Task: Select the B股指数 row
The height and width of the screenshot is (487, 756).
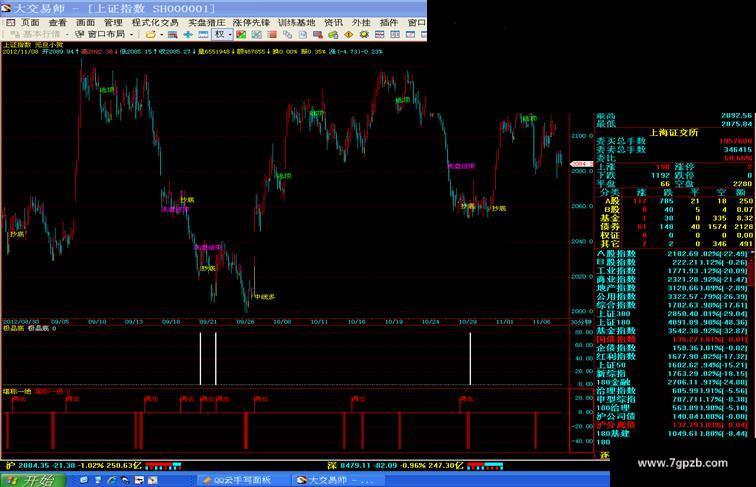Action: click(x=674, y=262)
